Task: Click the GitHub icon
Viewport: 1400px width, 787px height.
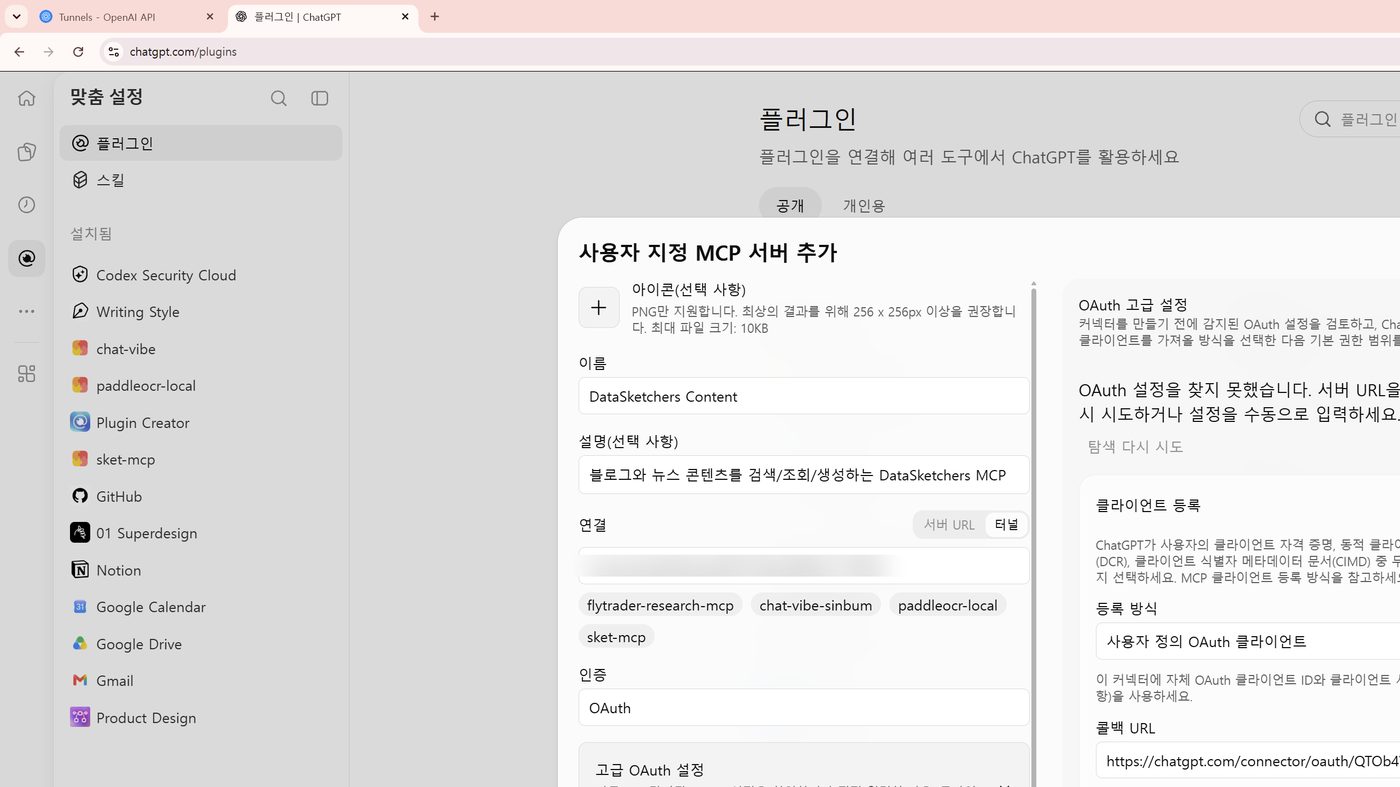Action: tap(80, 496)
